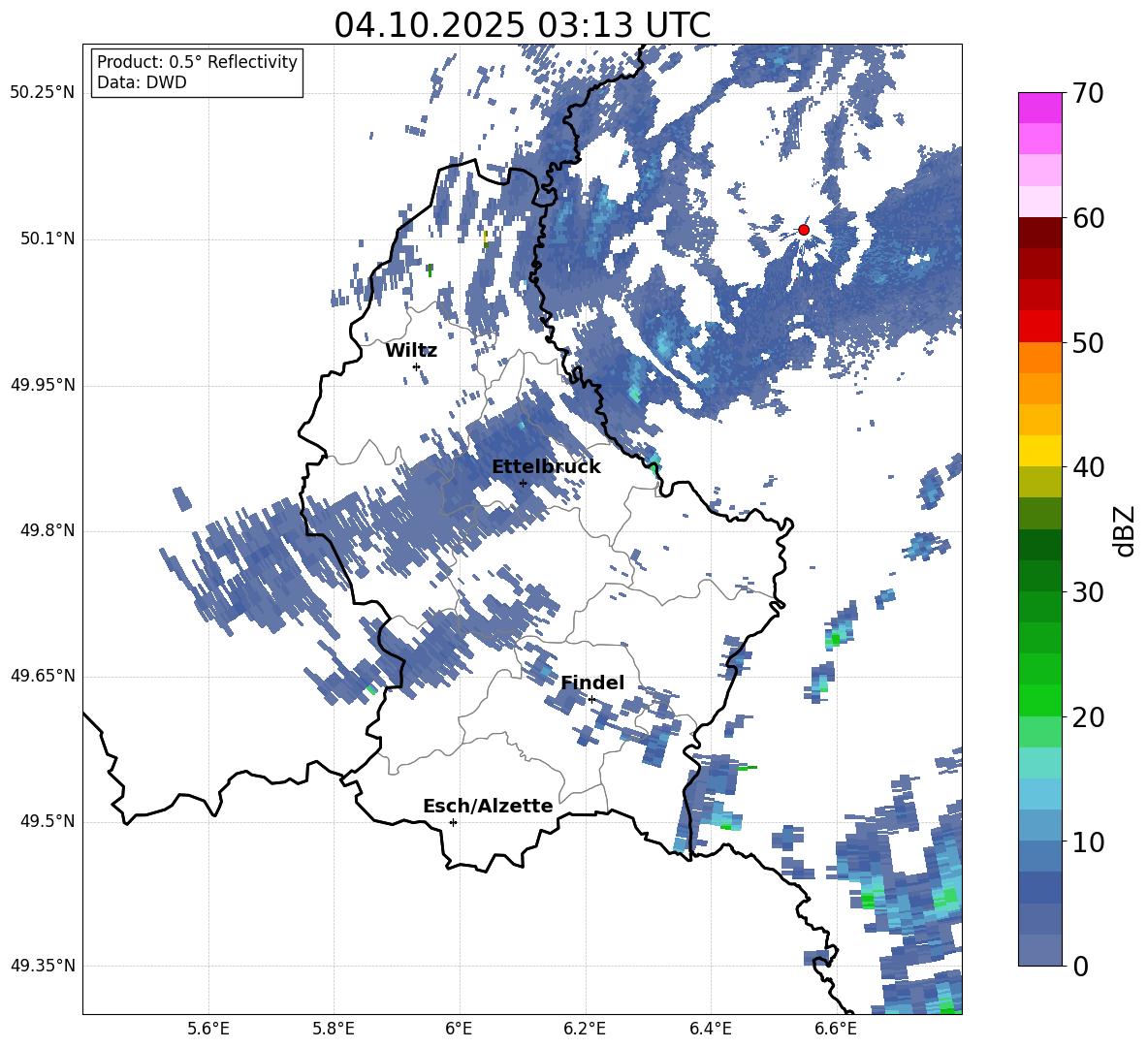Click the red radar site marker
The height and width of the screenshot is (1048, 1148).
804,230
